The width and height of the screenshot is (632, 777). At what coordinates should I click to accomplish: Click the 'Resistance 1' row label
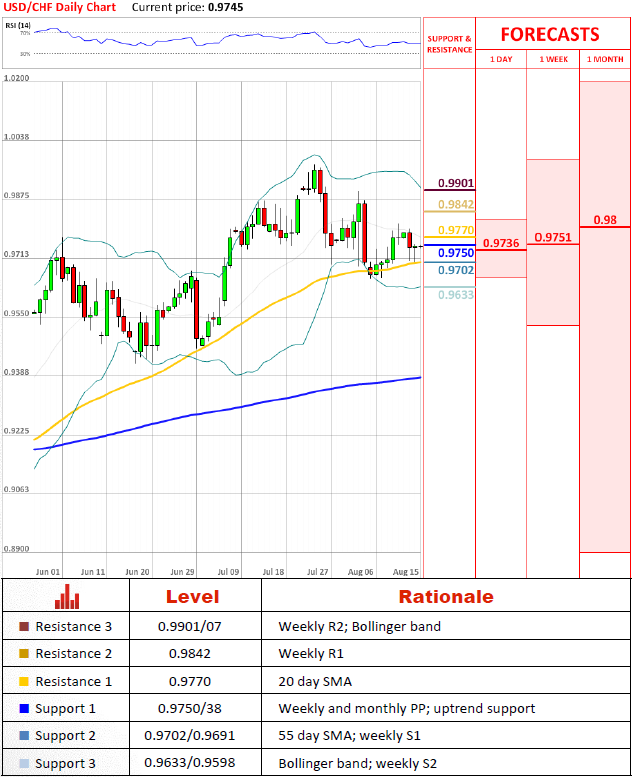(x=73, y=681)
